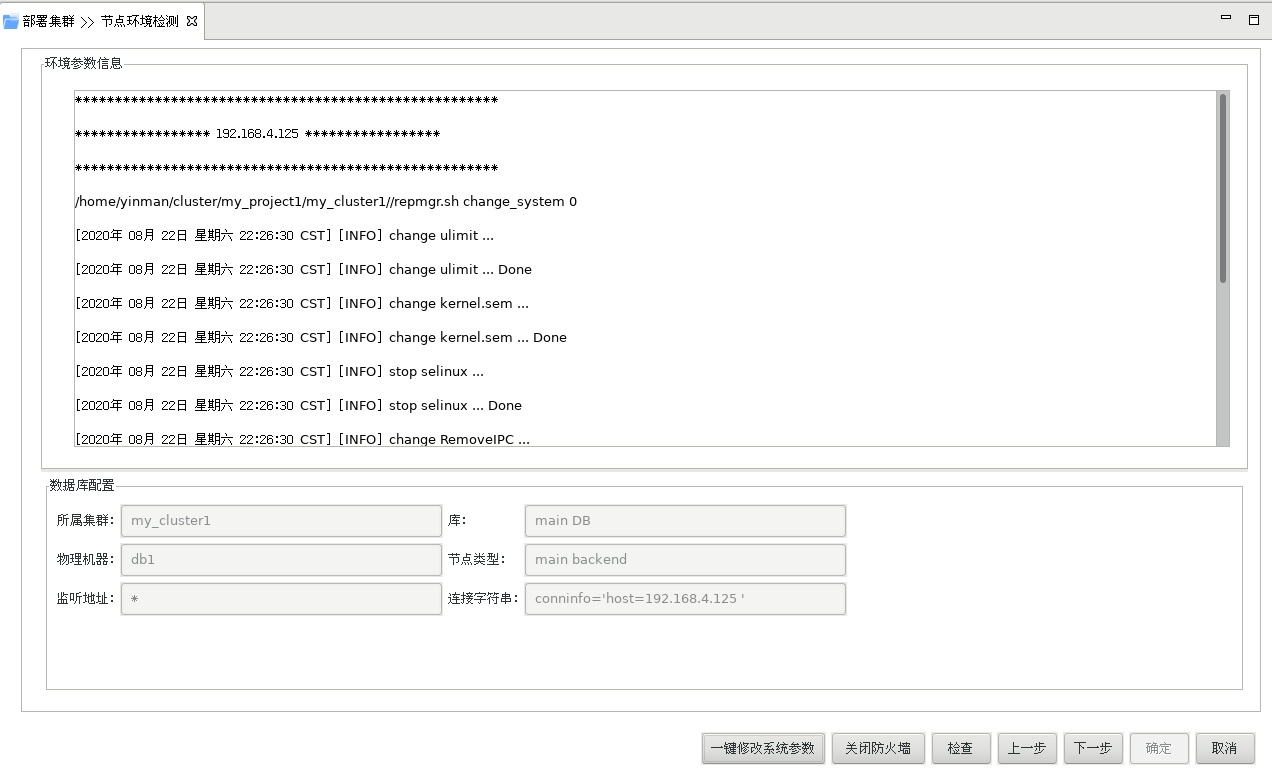Select the 部署集群 >> 节点环境检测 tab
The image size is (1272, 784).
coord(101,21)
